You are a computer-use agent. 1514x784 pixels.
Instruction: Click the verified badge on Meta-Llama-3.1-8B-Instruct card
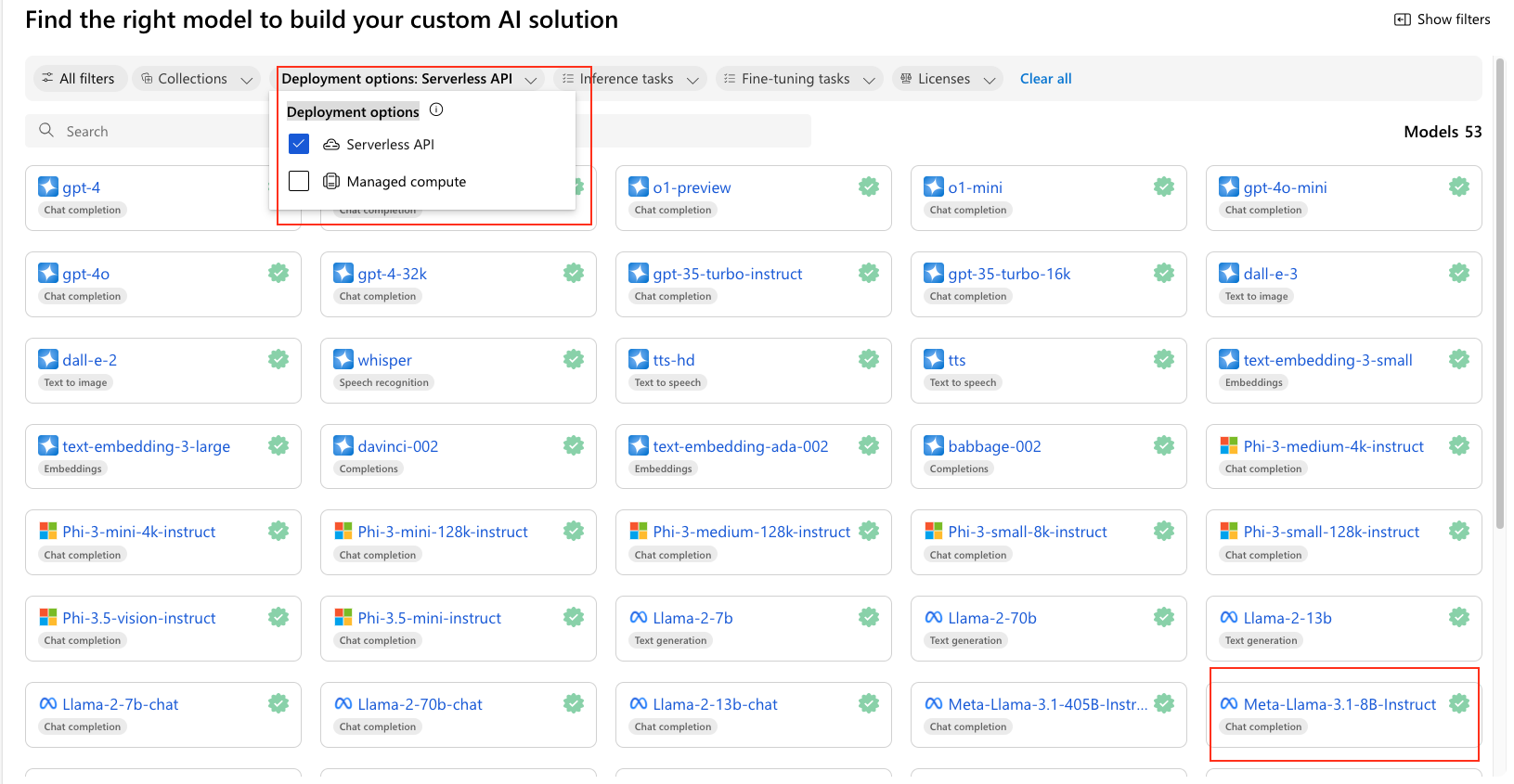tap(1459, 703)
